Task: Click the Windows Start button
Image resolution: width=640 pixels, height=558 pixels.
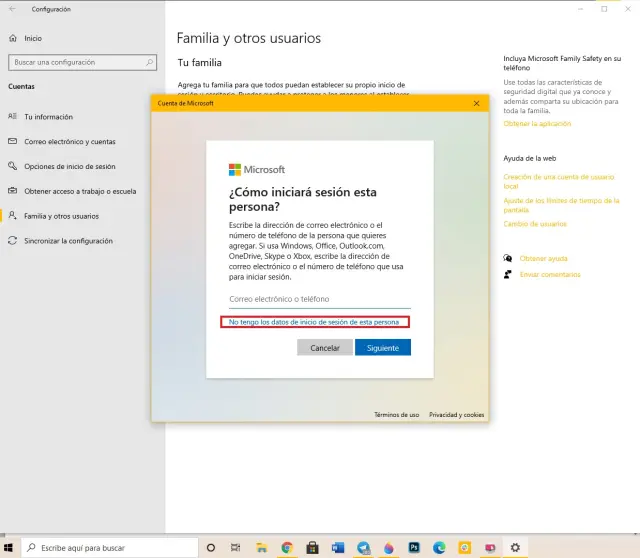Action: (x=10, y=548)
